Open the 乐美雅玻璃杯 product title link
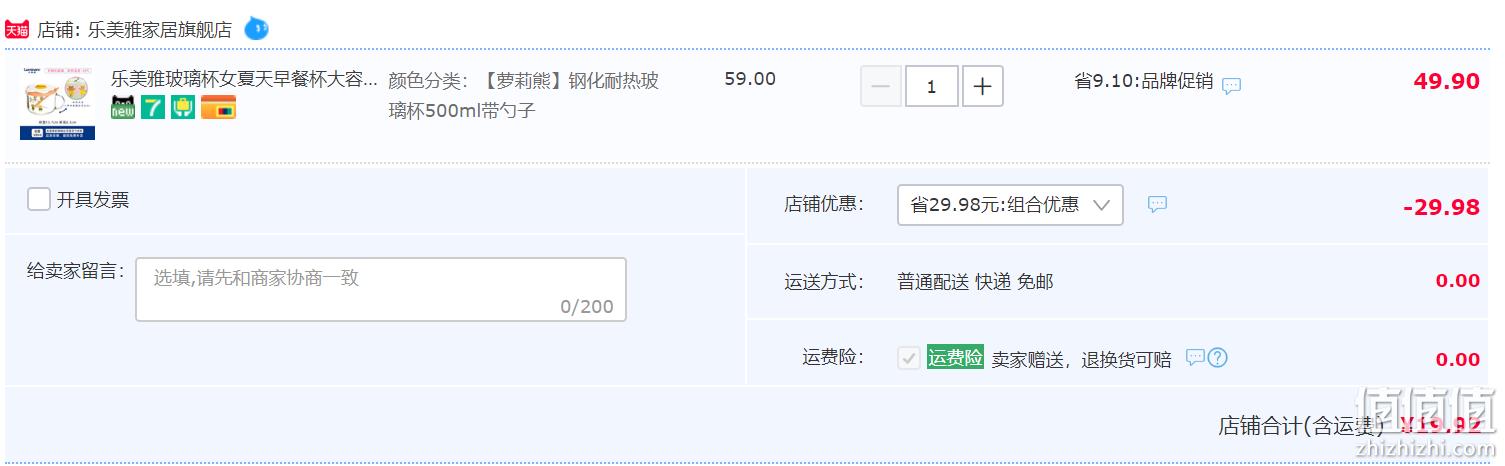 point(245,79)
